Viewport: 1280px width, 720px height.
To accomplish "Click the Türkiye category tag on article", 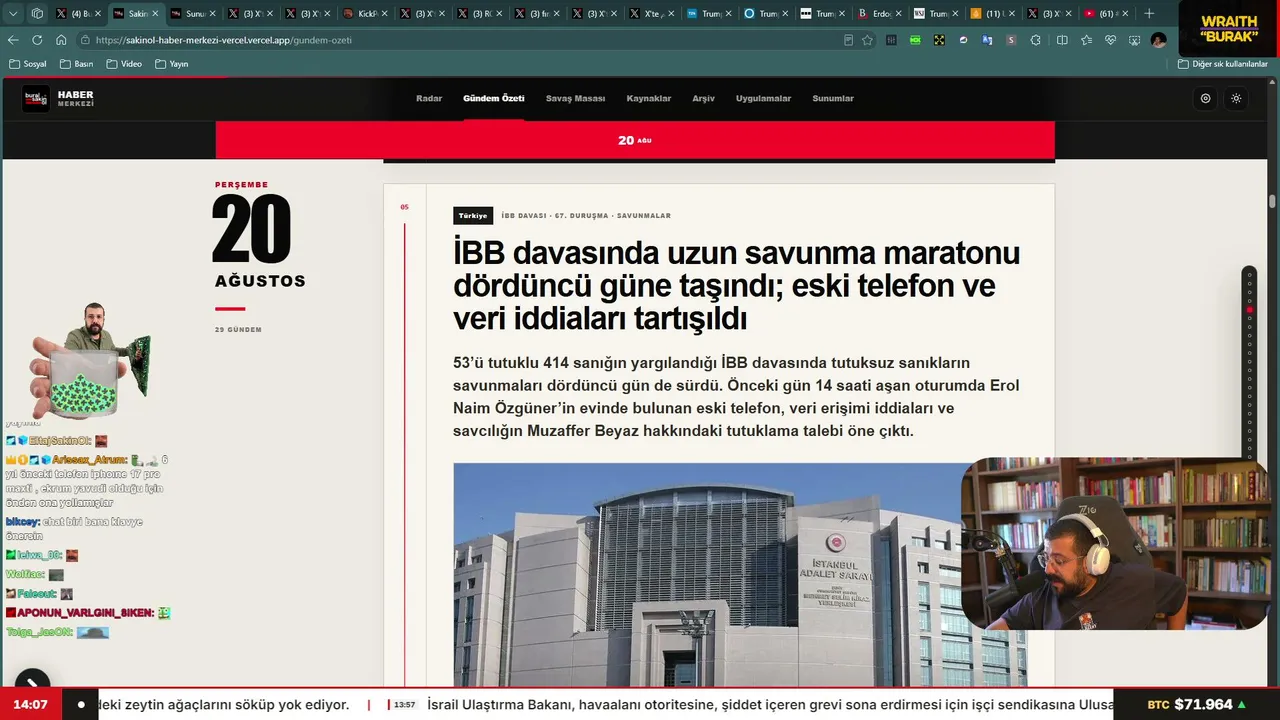I will [x=473, y=215].
